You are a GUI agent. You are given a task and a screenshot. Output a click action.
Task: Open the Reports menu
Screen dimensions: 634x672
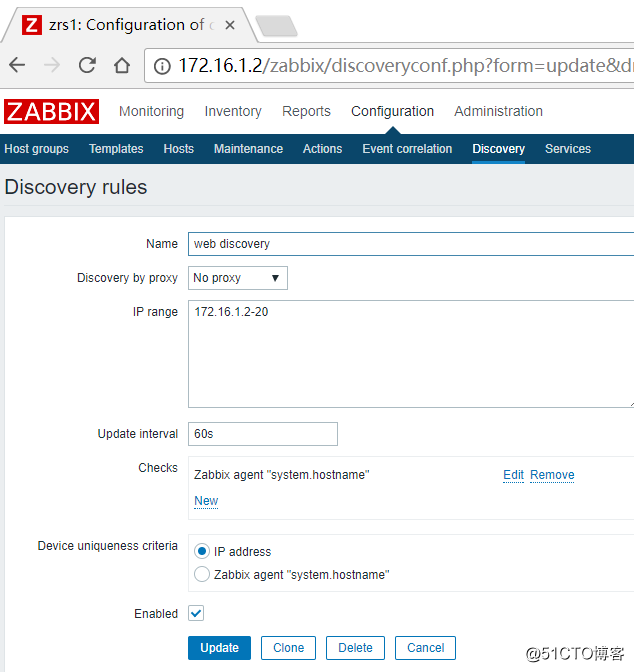(x=306, y=111)
